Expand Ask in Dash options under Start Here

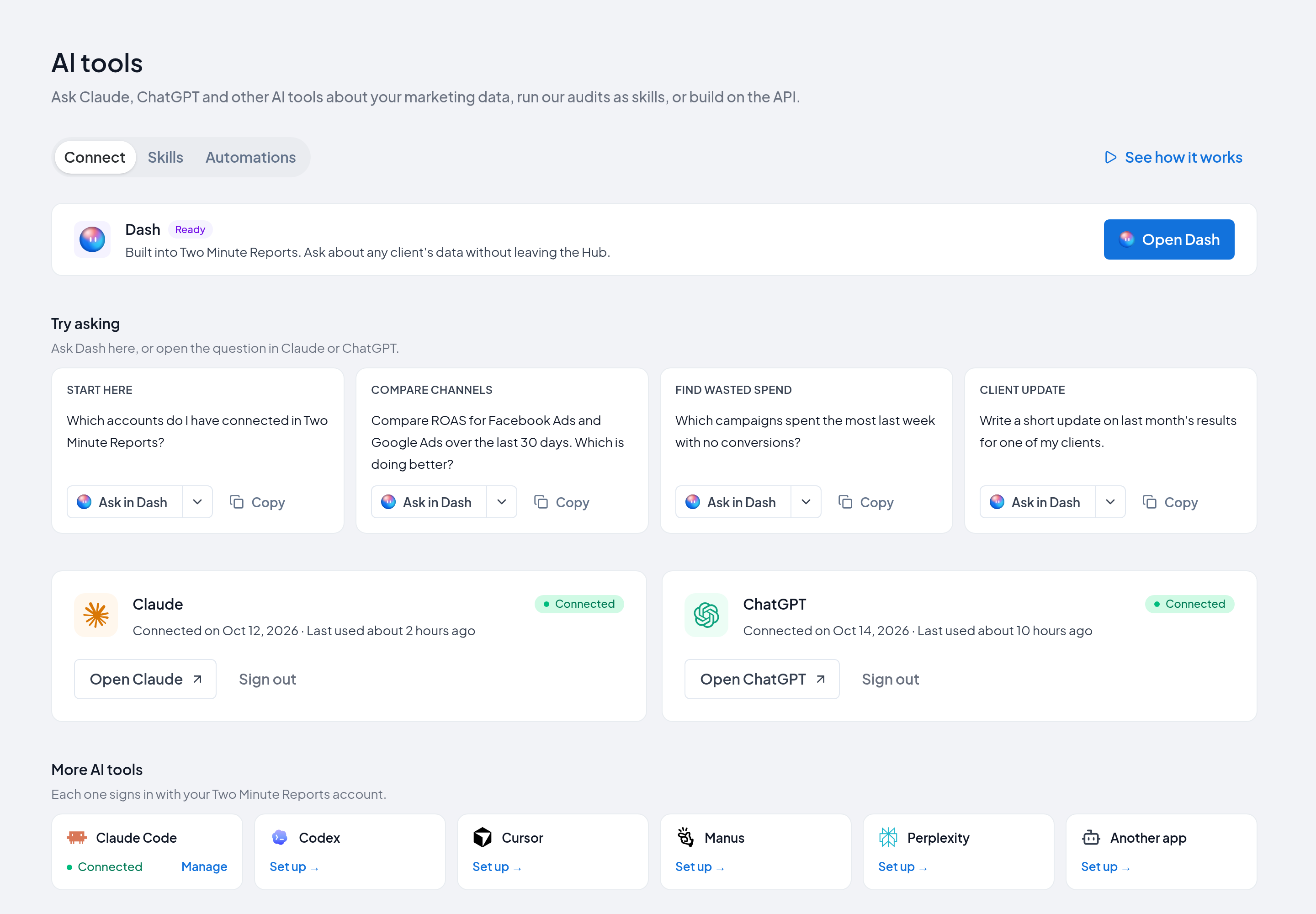point(197,502)
